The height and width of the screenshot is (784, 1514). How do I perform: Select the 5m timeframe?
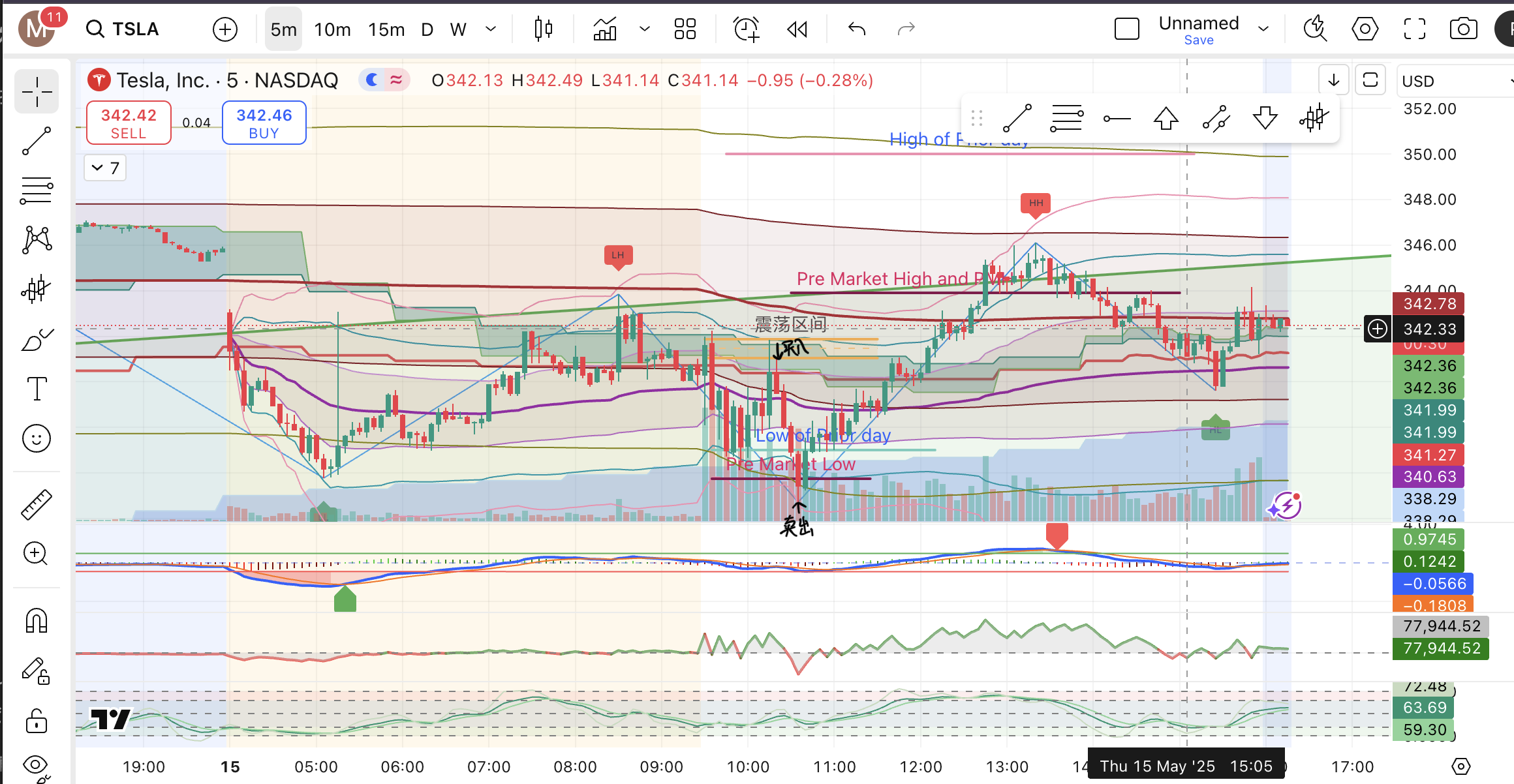tap(283, 29)
